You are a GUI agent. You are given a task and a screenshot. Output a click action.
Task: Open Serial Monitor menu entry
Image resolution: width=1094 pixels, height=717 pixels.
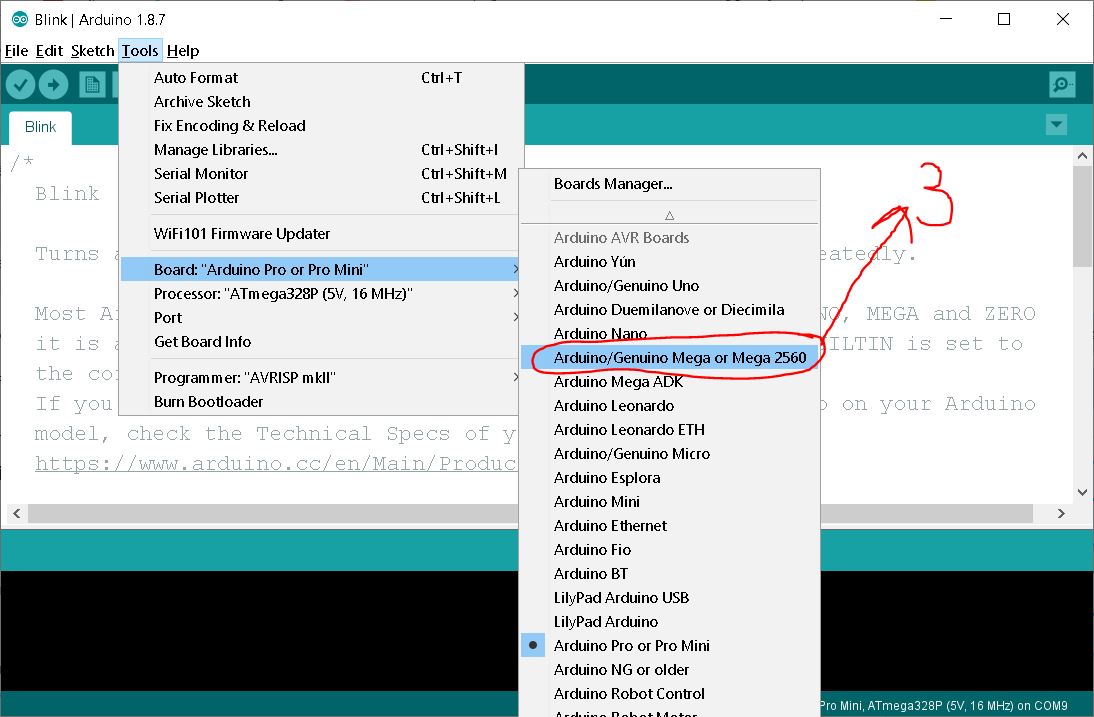tap(321, 174)
